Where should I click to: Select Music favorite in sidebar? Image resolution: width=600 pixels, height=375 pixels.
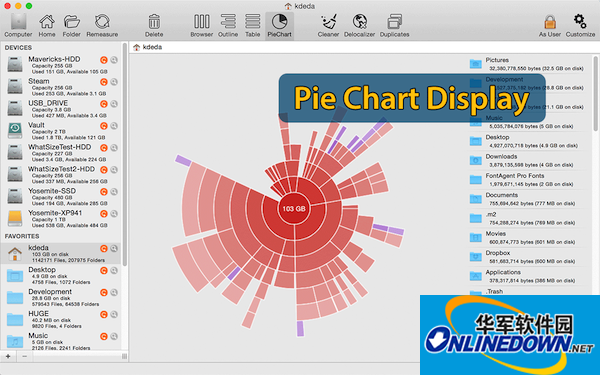tap(61, 341)
